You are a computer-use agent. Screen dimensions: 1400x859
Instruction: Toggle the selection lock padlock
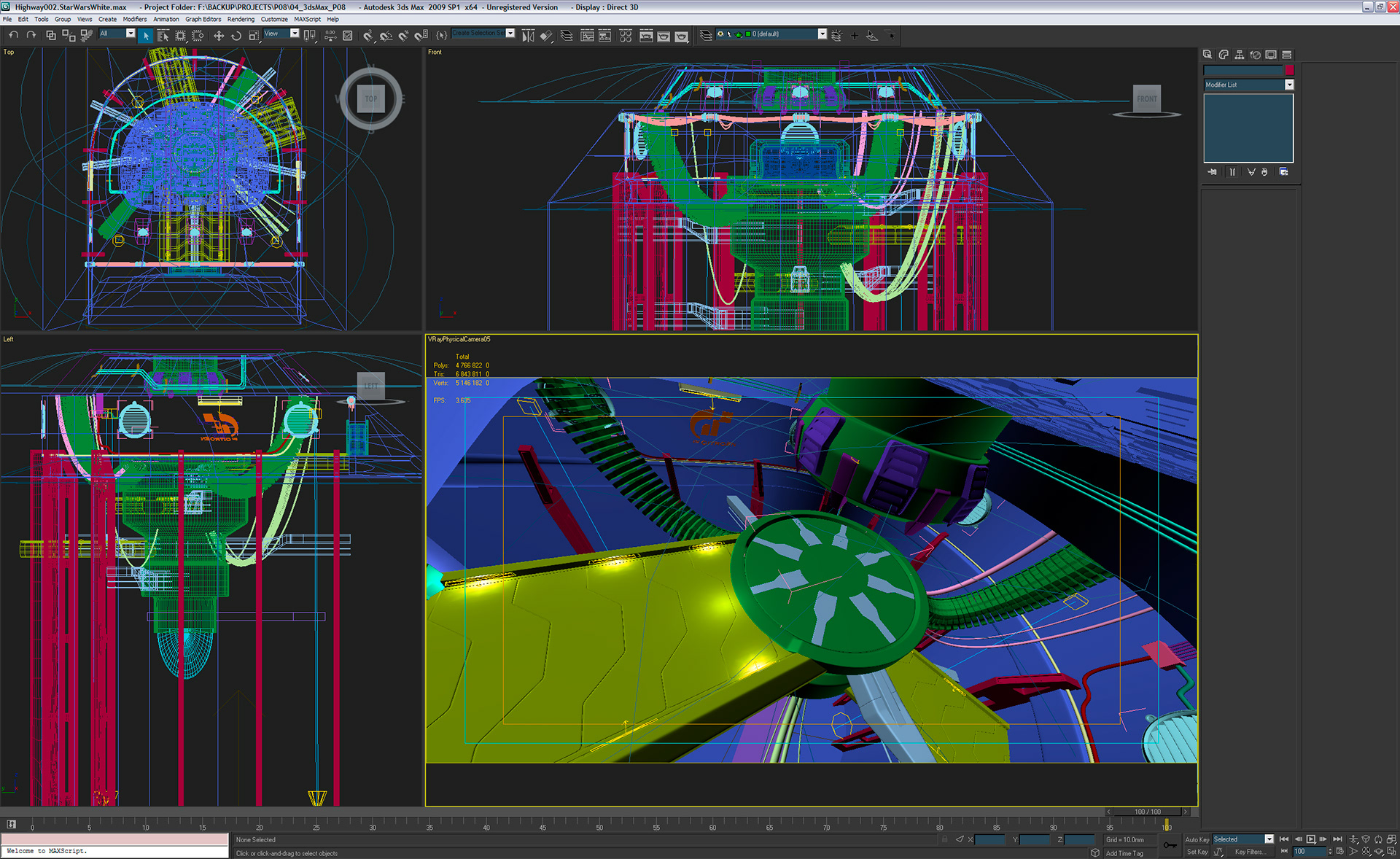945,840
